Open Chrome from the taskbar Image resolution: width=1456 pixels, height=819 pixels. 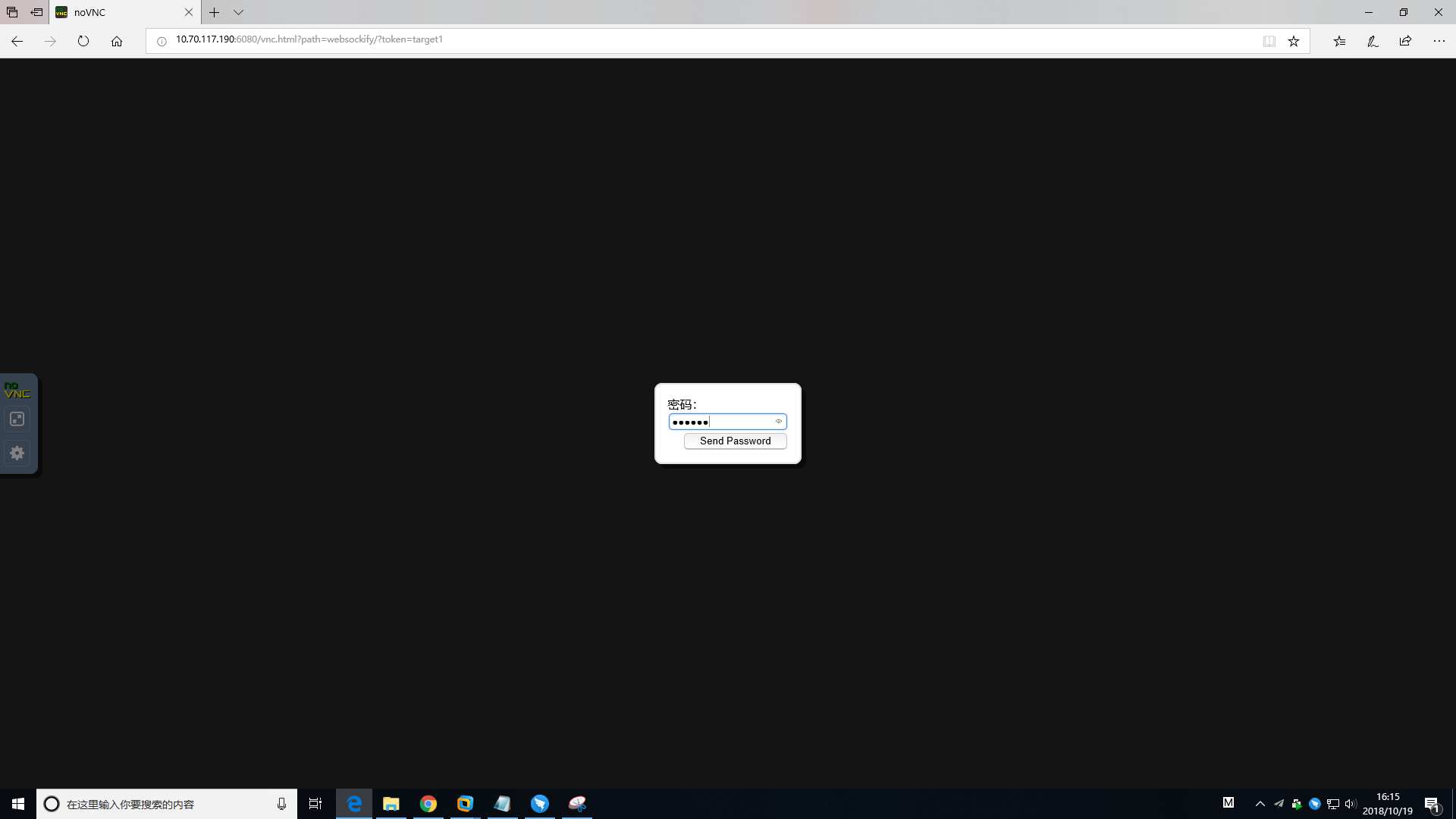(428, 804)
